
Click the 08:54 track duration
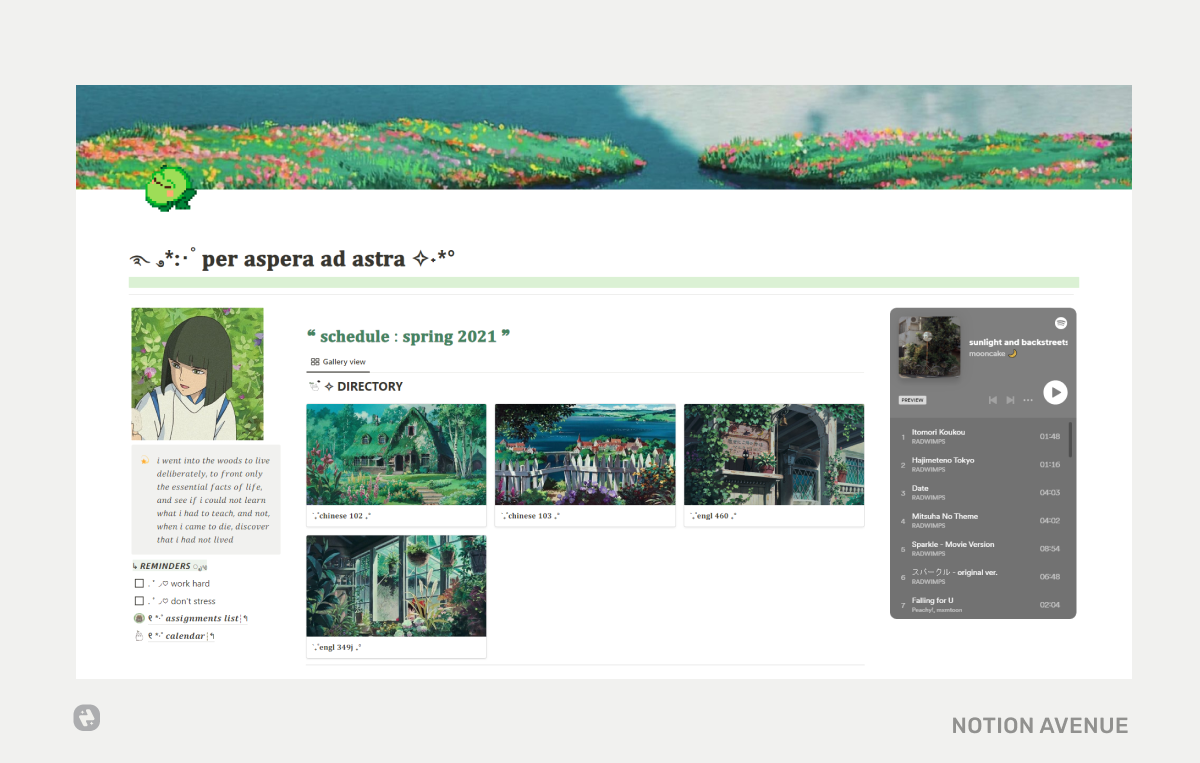tap(1050, 549)
